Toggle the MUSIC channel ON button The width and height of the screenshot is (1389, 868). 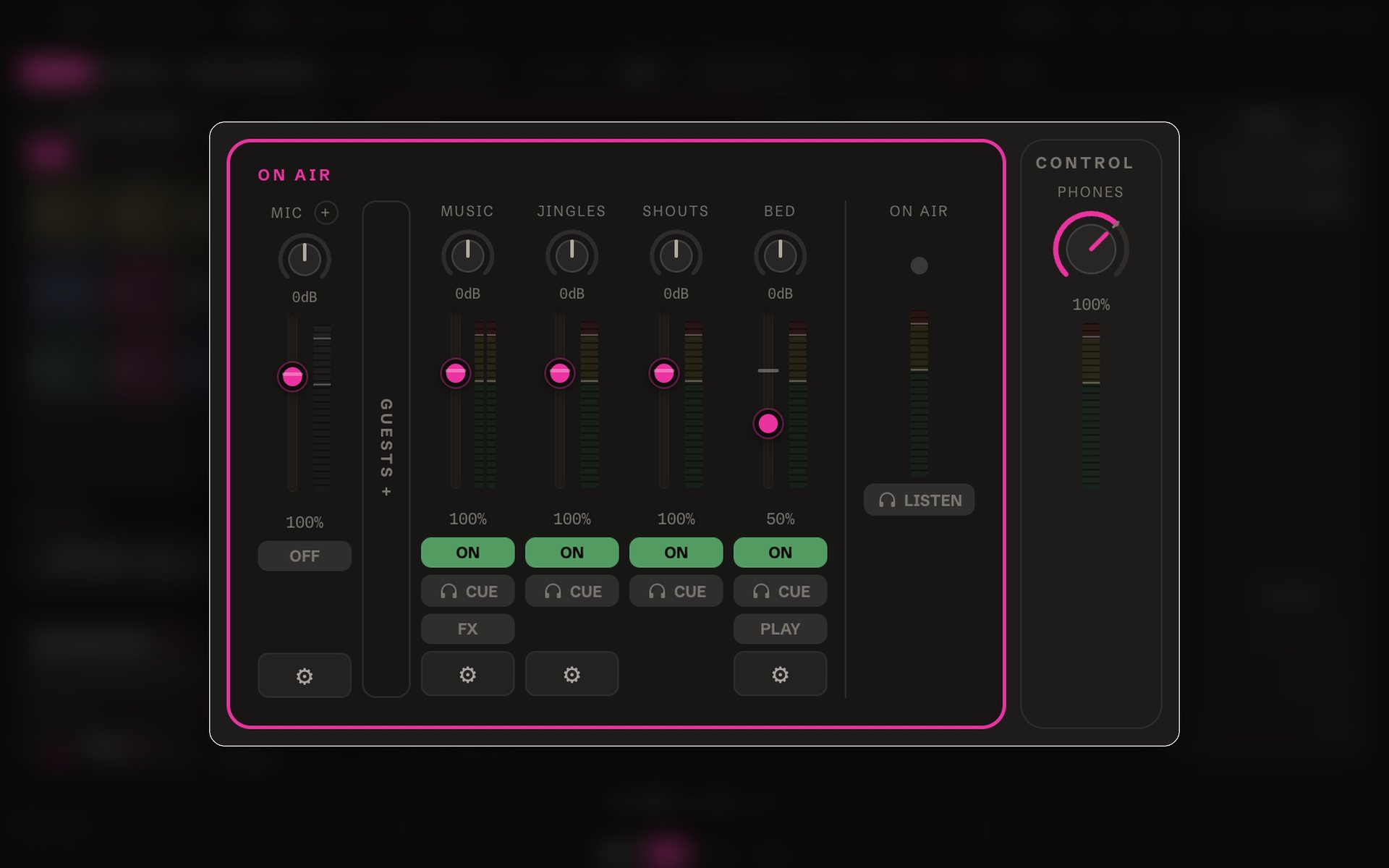[467, 553]
